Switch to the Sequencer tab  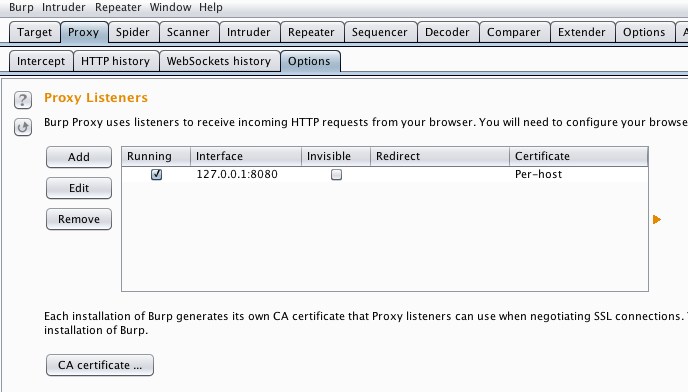pos(380,32)
